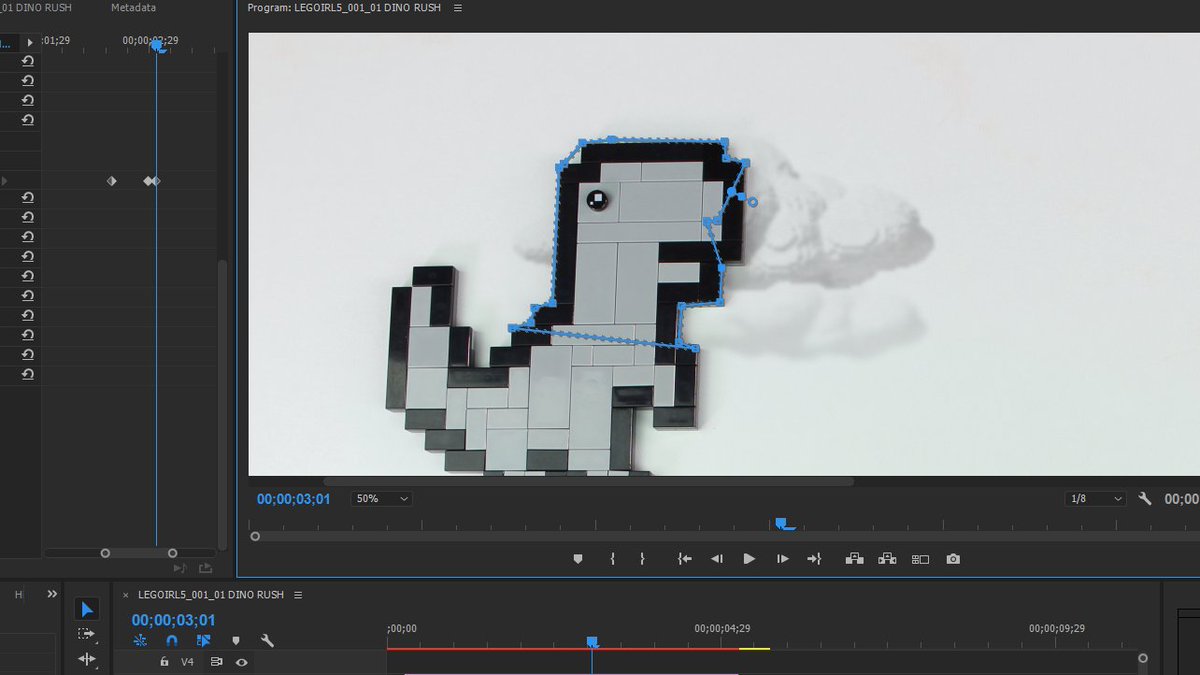Click export icon at Effect Controls bottom

point(205,568)
